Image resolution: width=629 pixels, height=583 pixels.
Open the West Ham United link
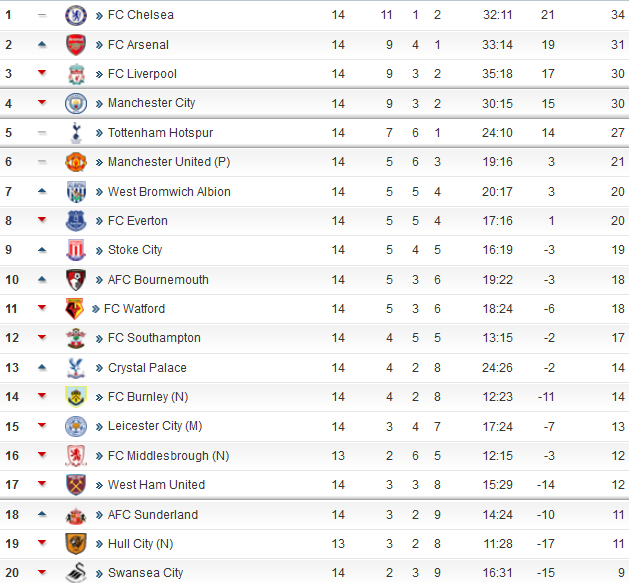(x=156, y=485)
